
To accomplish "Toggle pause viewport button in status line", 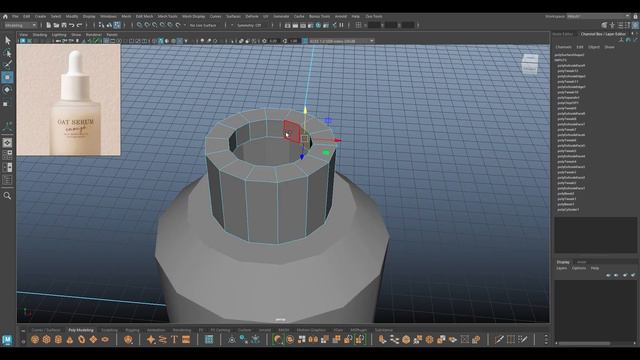I will tap(341, 25).
